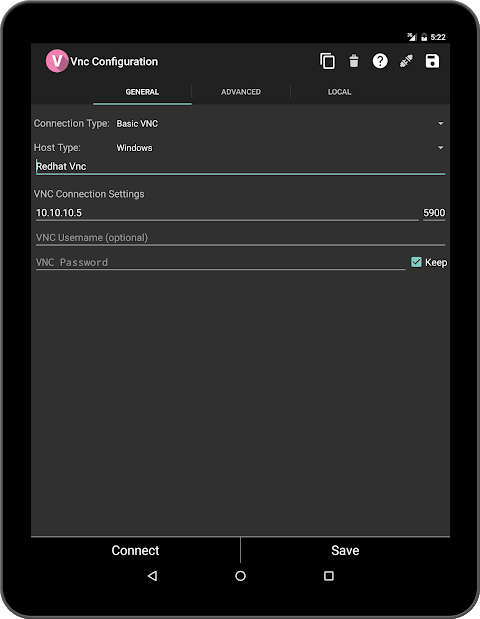This screenshot has width=480, height=619.
Task: Tap the pink V app logo
Action: (57, 61)
